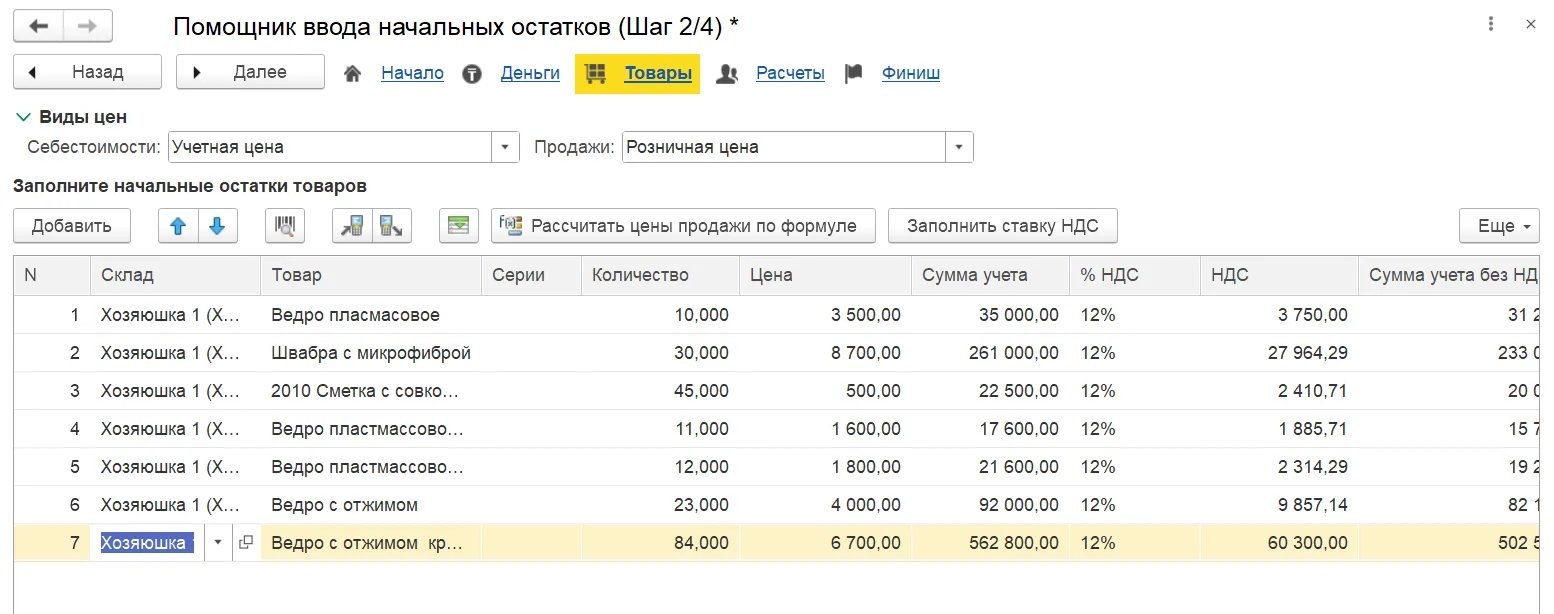Click Рассчитать цены продажи по формуле
Screen dimensions: 1554x614
pyautogui.click(x=683, y=226)
